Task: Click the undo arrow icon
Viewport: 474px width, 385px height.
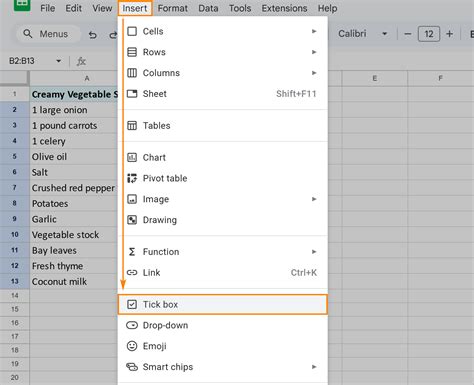Action: [93, 34]
